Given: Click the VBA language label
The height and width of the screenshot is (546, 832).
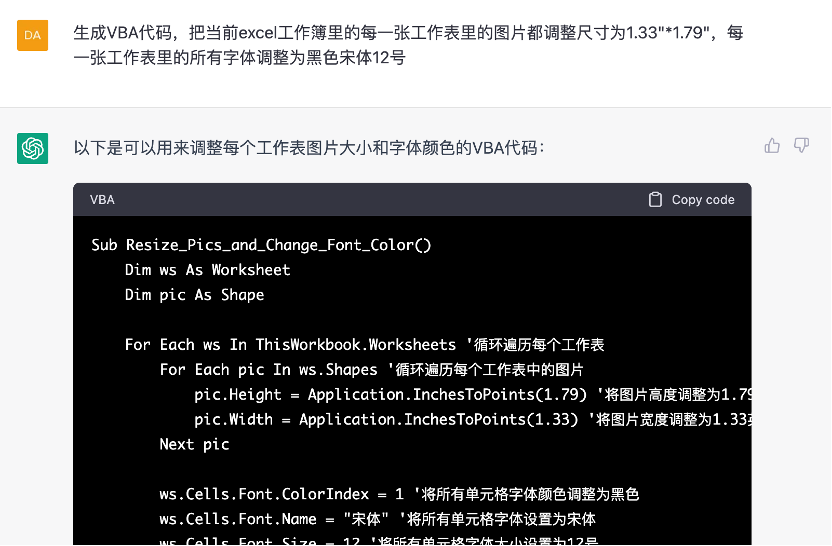Looking at the screenshot, I should click(x=102, y=200).
